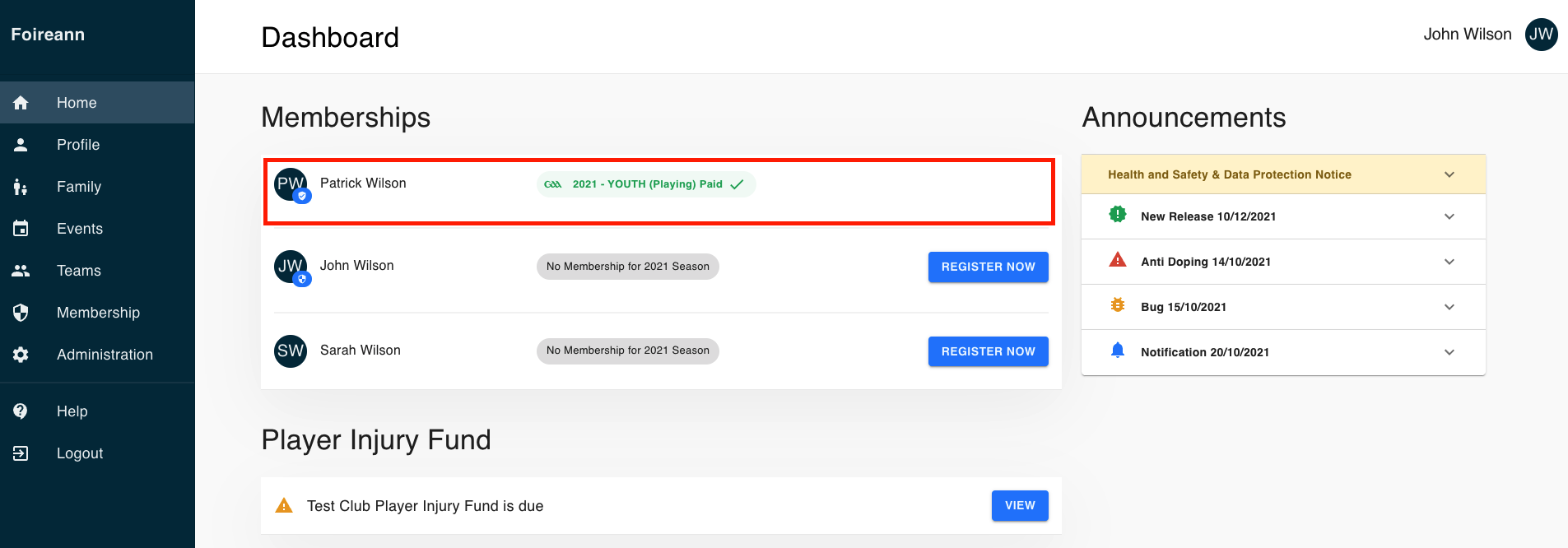
Task: Click the red Anti Doping warning icon
Action: 1118,260
